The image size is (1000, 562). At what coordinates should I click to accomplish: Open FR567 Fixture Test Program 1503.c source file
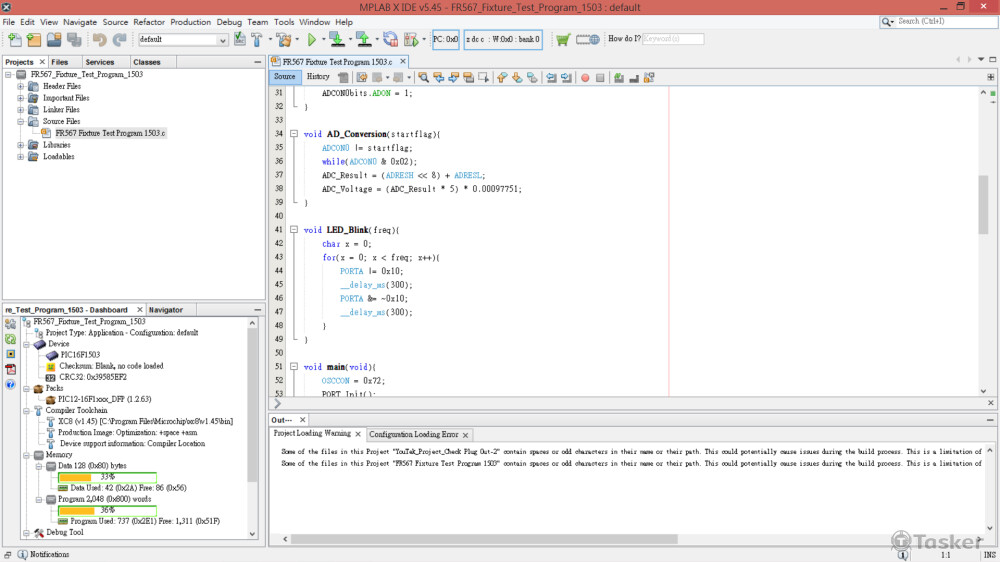tap(110, 133)
